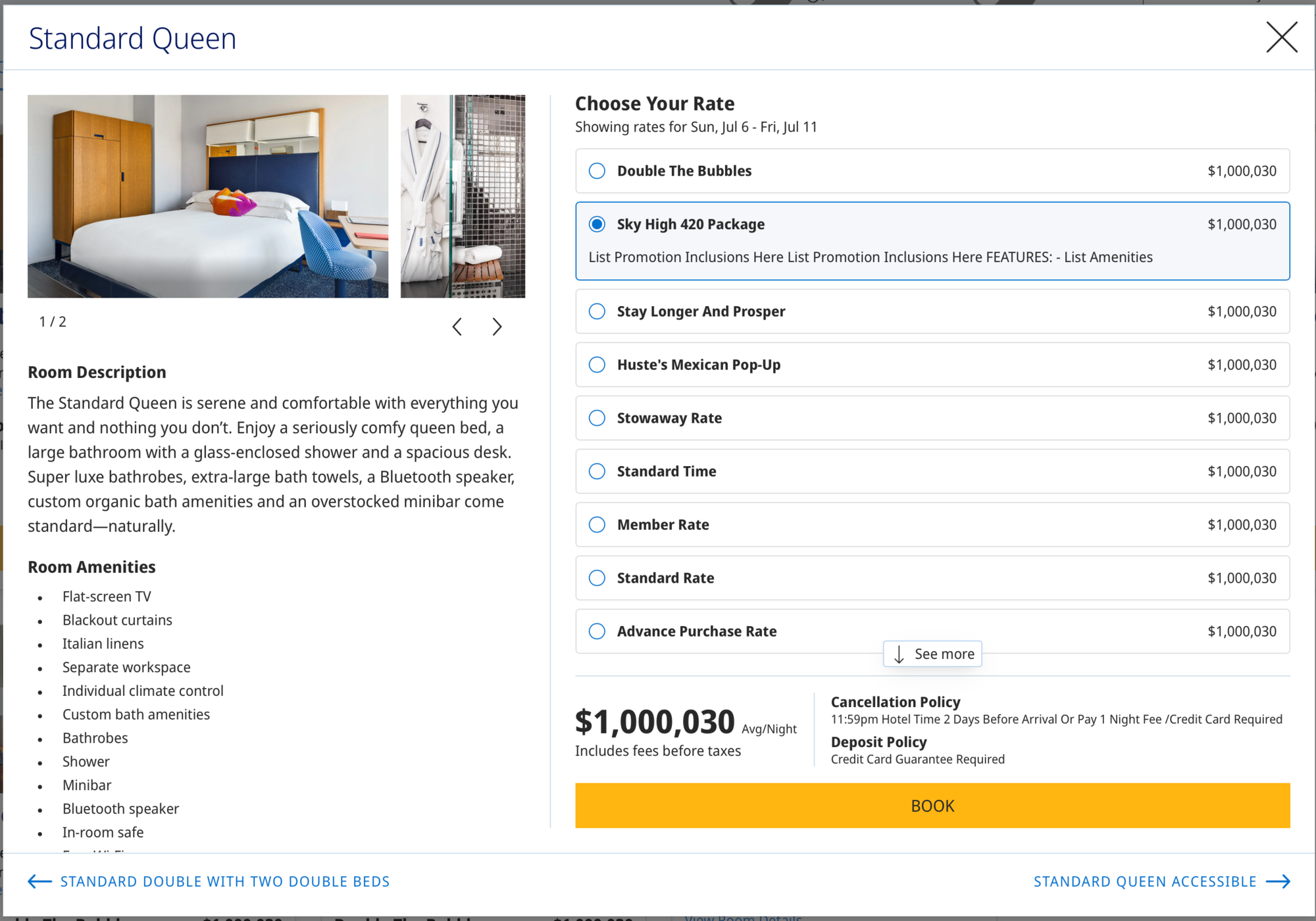The height and width of the screenshot is (921, 1316).
Task: Select the Standard Rate option
Action: pyautogui.click(x=597, y=578)
